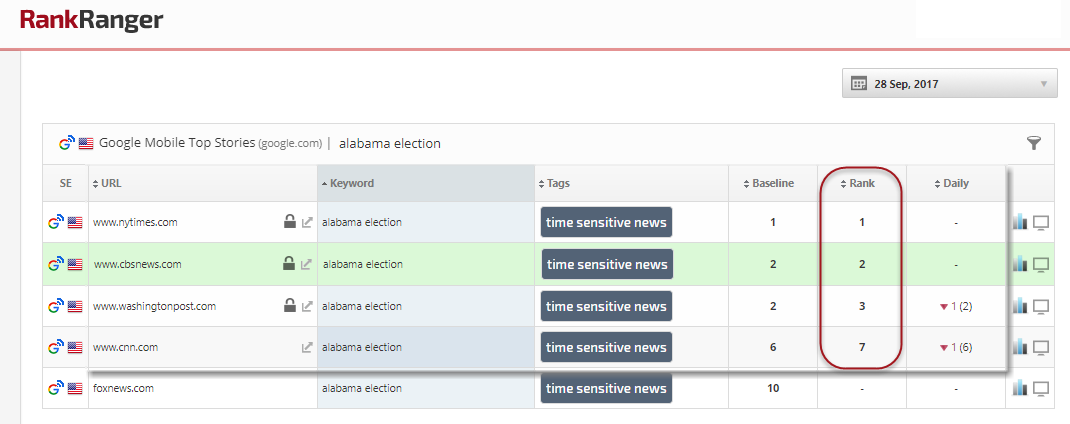1070x424 pixels.
Task: Click monitor icon in cbsnews.com row
Action: 1041,264
